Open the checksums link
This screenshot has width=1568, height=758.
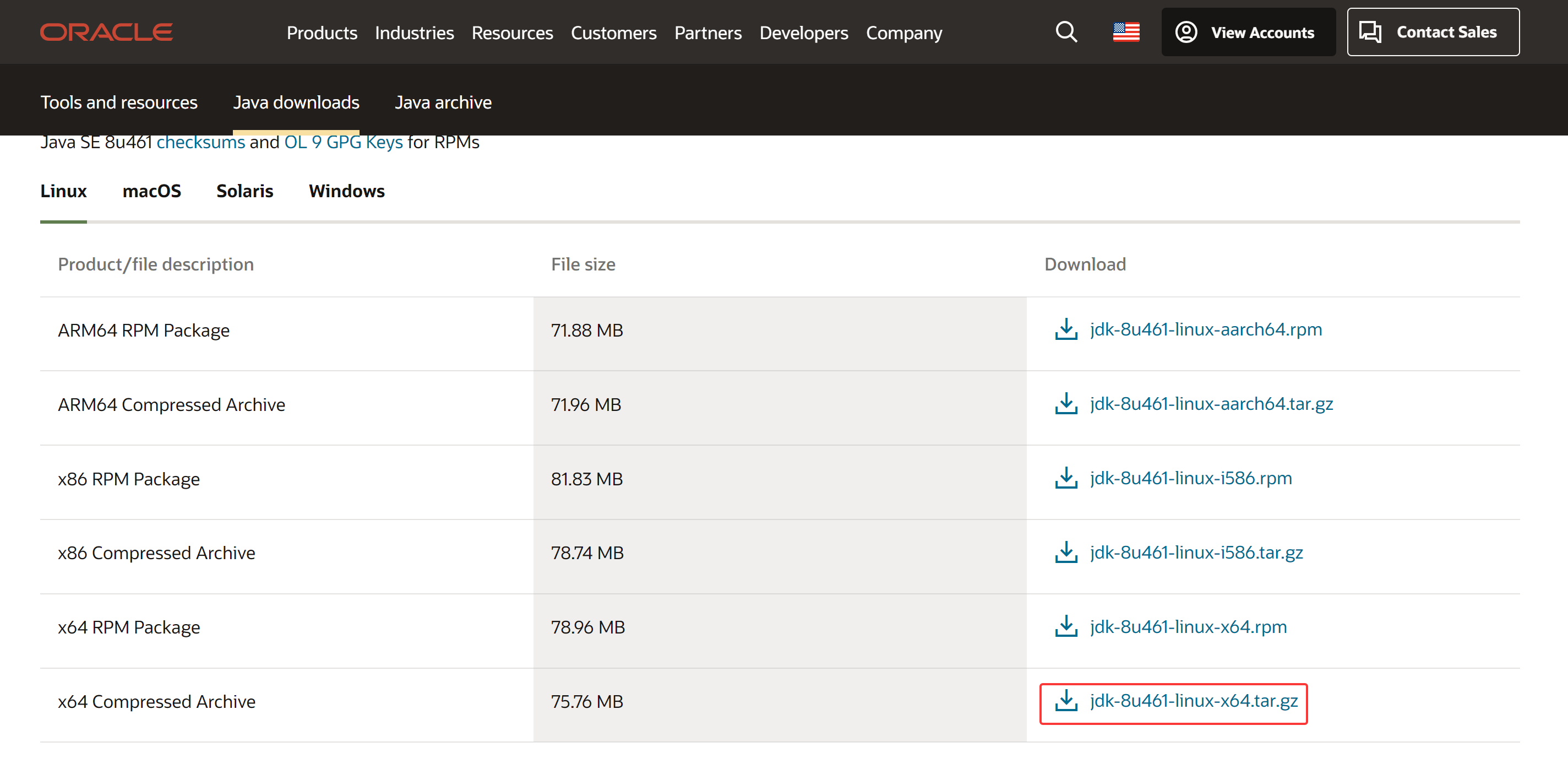(x=200, y=143)
